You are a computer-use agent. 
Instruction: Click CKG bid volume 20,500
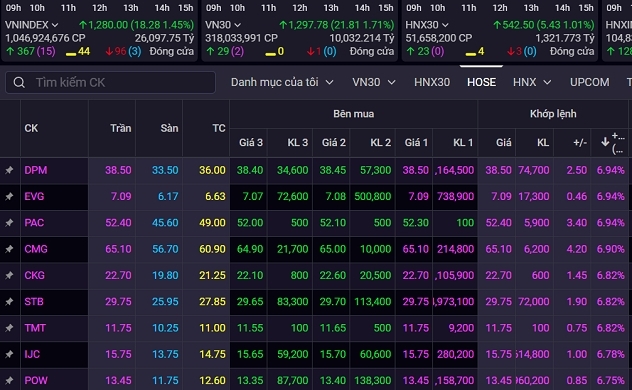click(375, 276)
